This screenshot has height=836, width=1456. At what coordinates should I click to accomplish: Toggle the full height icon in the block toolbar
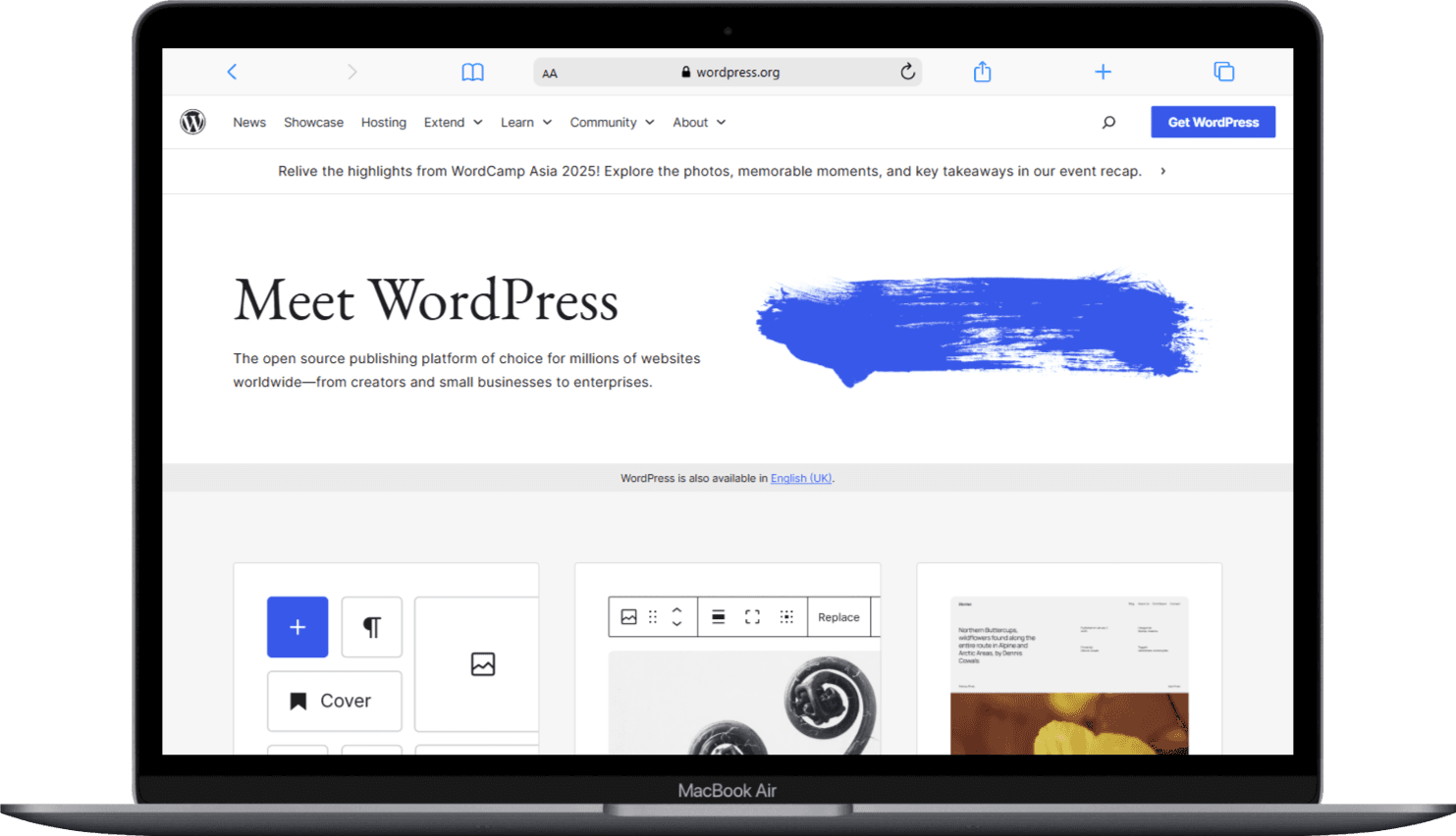(752, 617)
